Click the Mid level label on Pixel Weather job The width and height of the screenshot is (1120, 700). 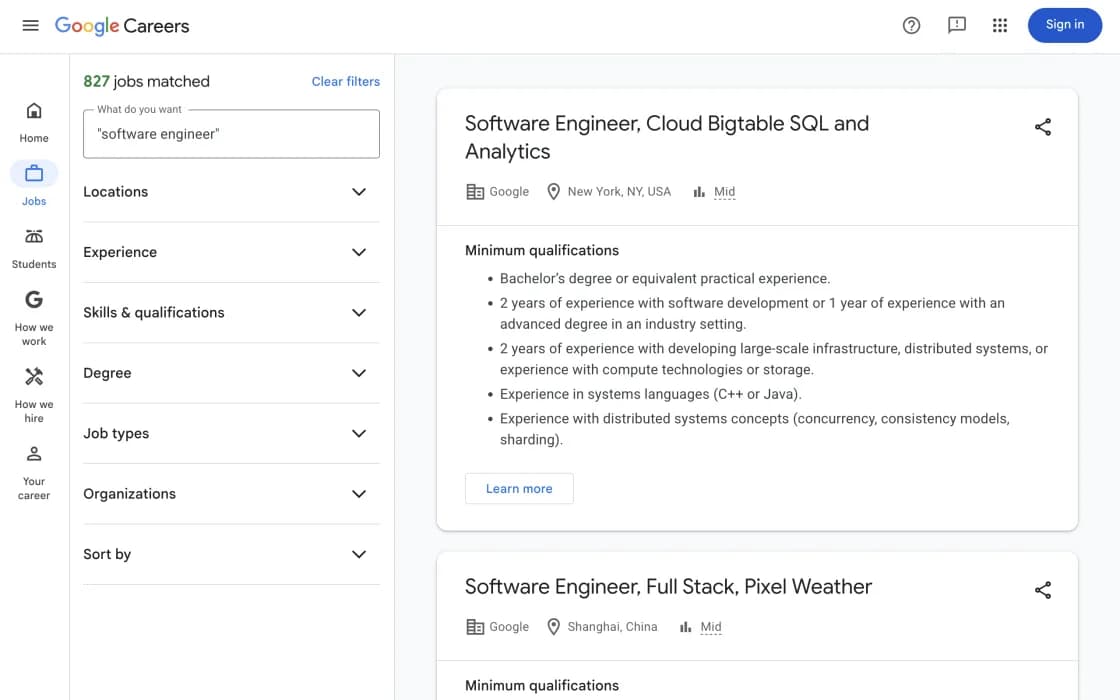[x=711, y=626]
